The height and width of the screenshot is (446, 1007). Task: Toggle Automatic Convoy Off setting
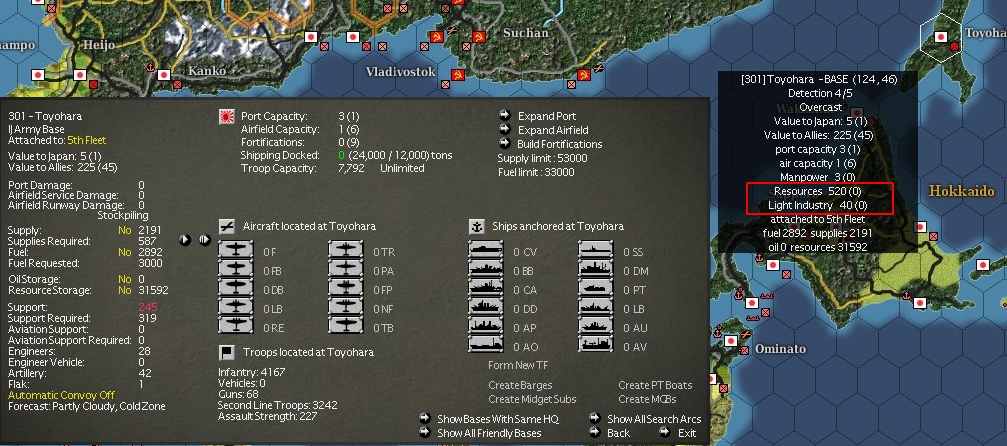point(61,395)
